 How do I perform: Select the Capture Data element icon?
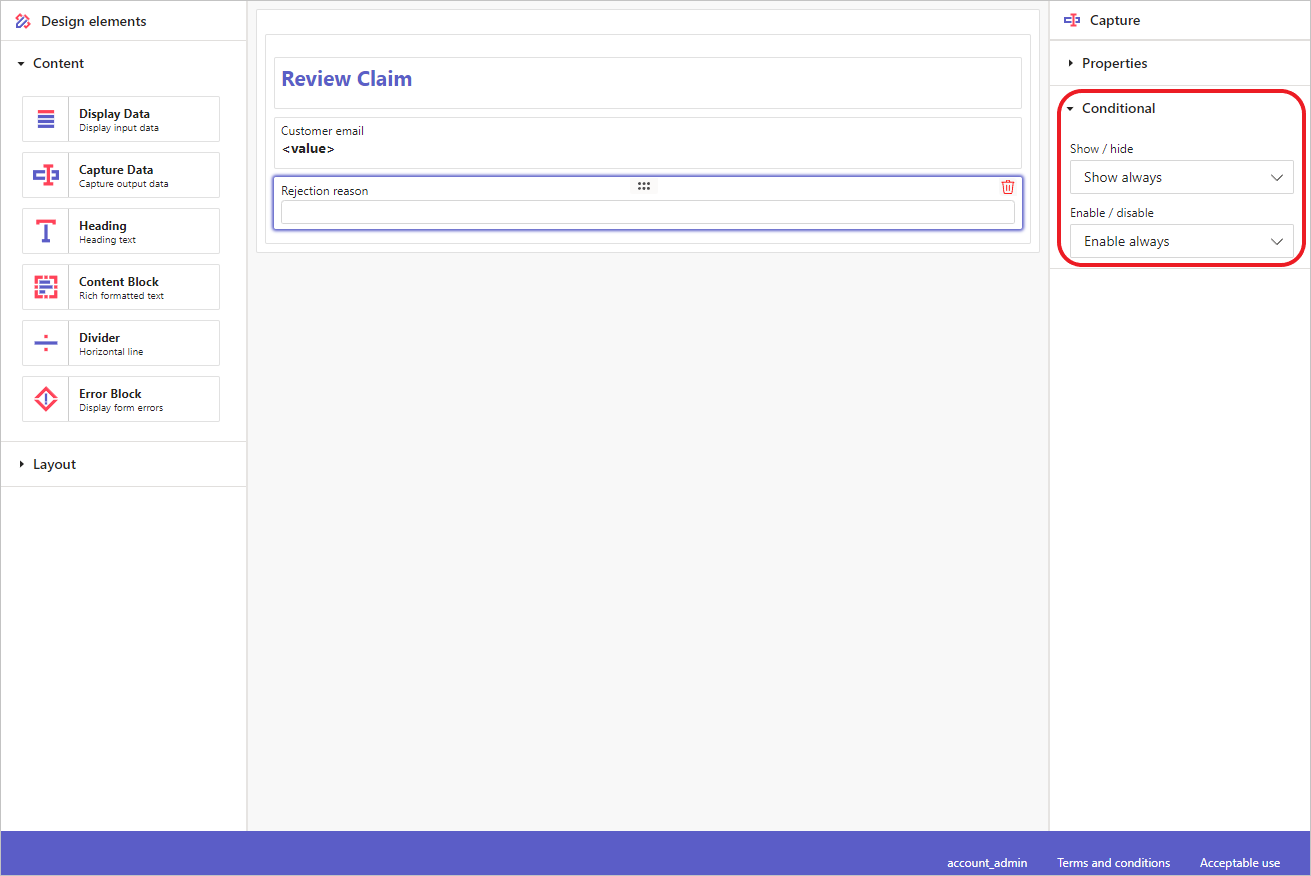[x=46, y=175]
